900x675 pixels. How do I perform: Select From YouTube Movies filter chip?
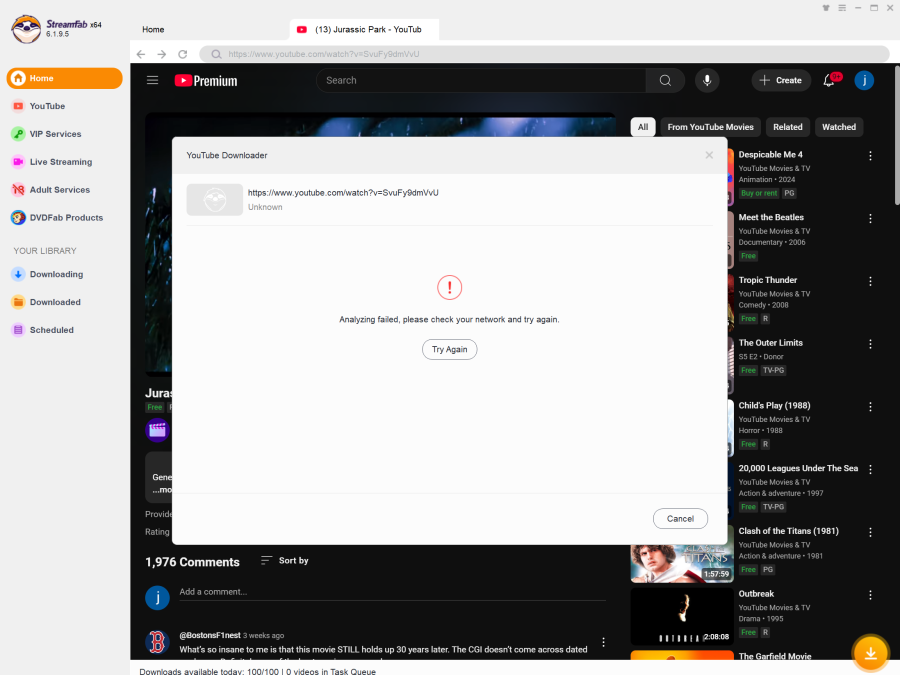pos(711,127)
